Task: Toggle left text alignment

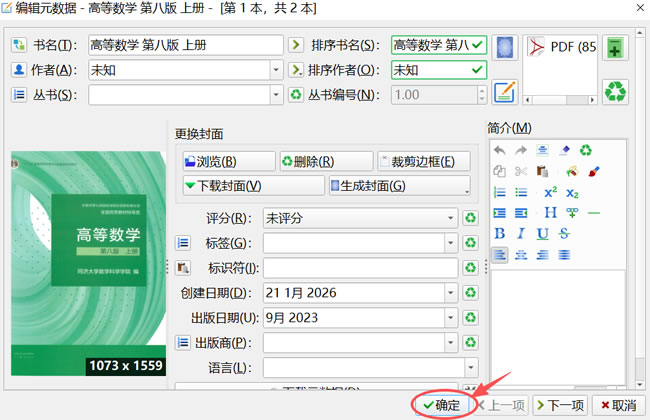Action: [500, 254]
